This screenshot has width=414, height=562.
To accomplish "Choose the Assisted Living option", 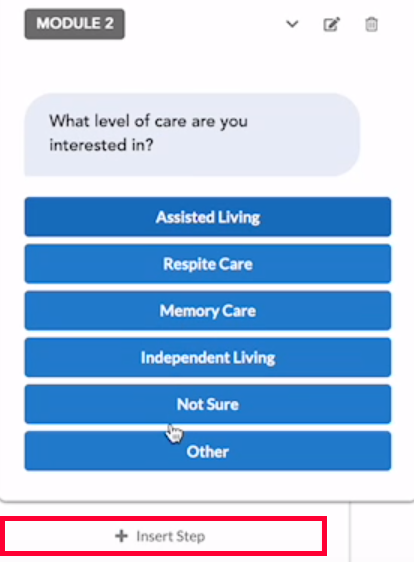I will point(208,217).
